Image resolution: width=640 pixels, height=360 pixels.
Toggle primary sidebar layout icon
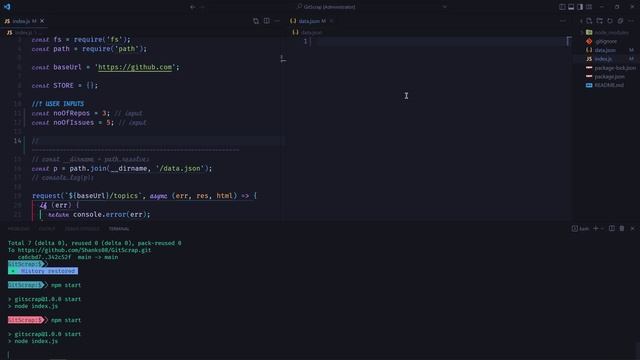[562, 7]
